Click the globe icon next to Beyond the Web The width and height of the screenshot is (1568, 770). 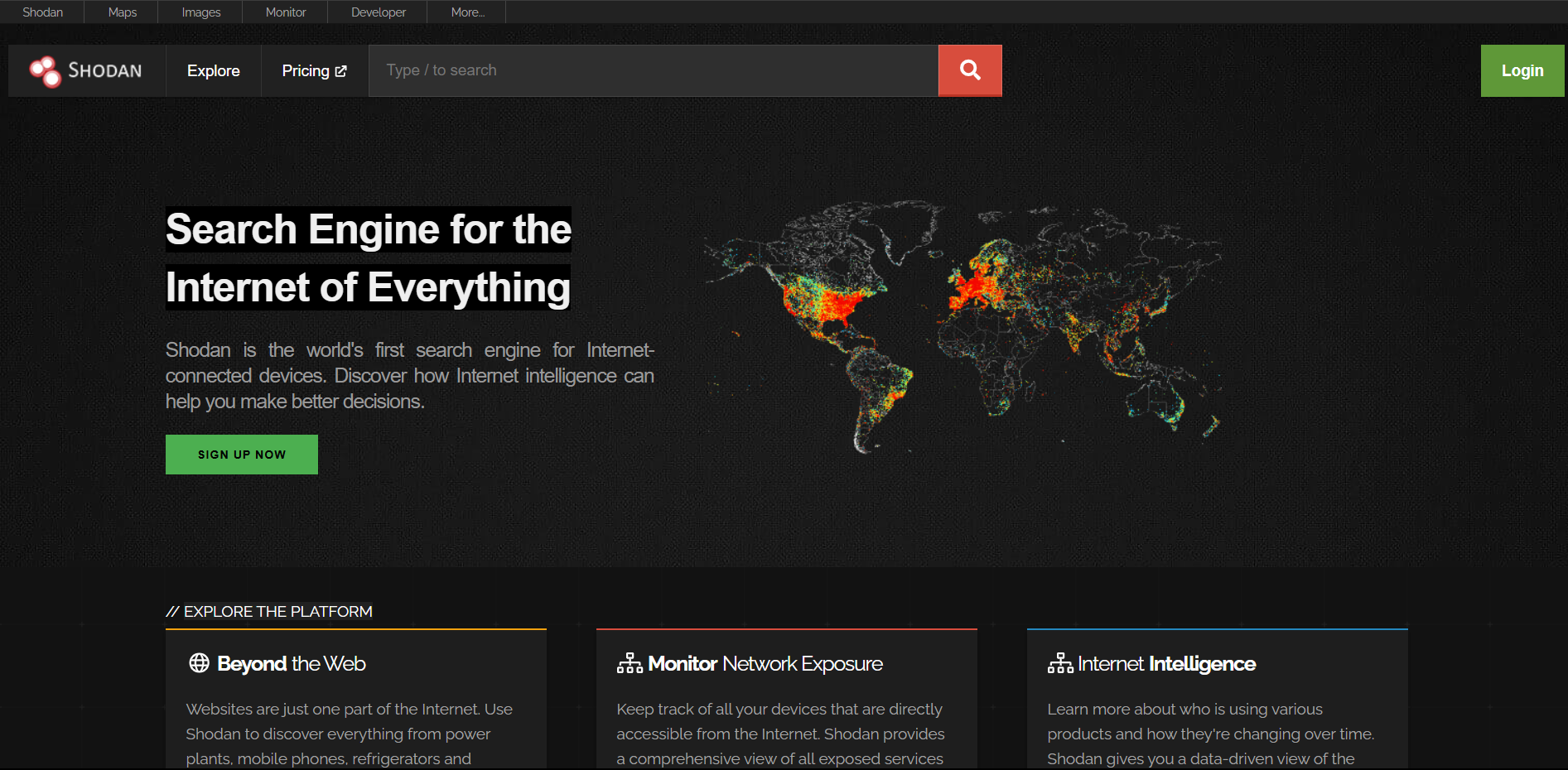[x=198, y=663]
